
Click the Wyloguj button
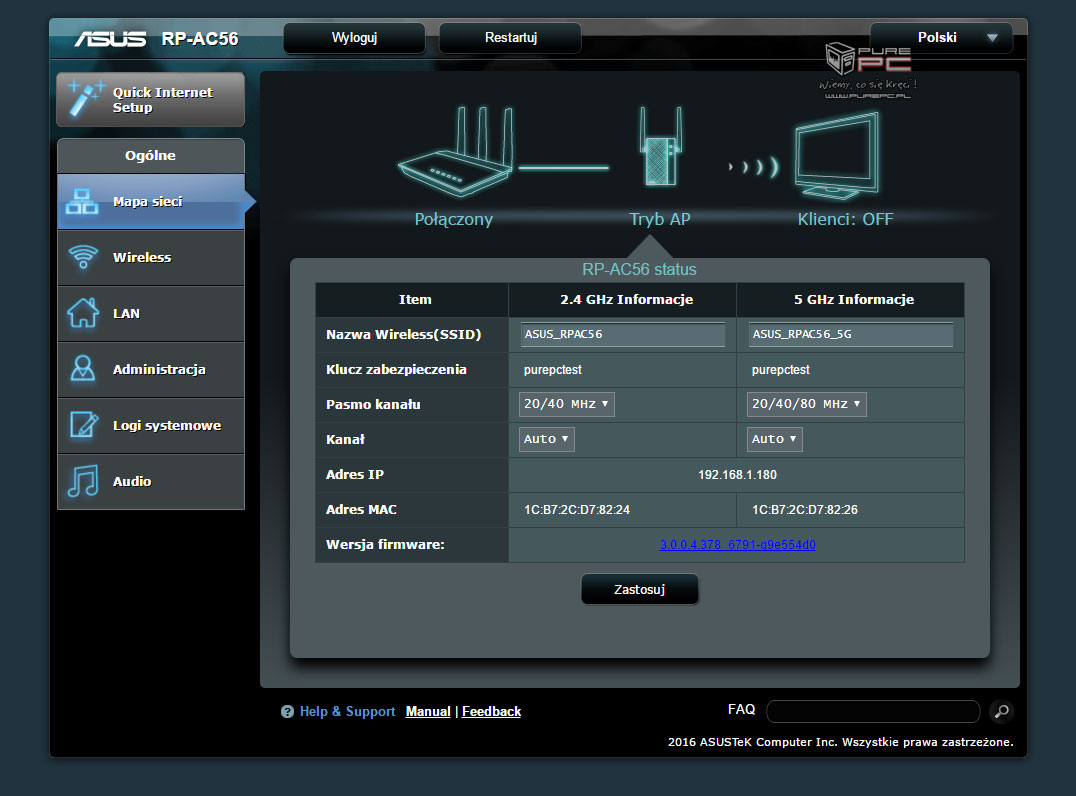click(x=354, y=38)
